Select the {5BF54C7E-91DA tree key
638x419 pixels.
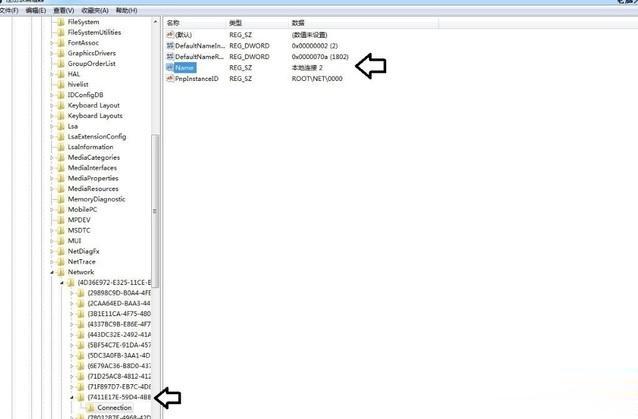[119, 345]
